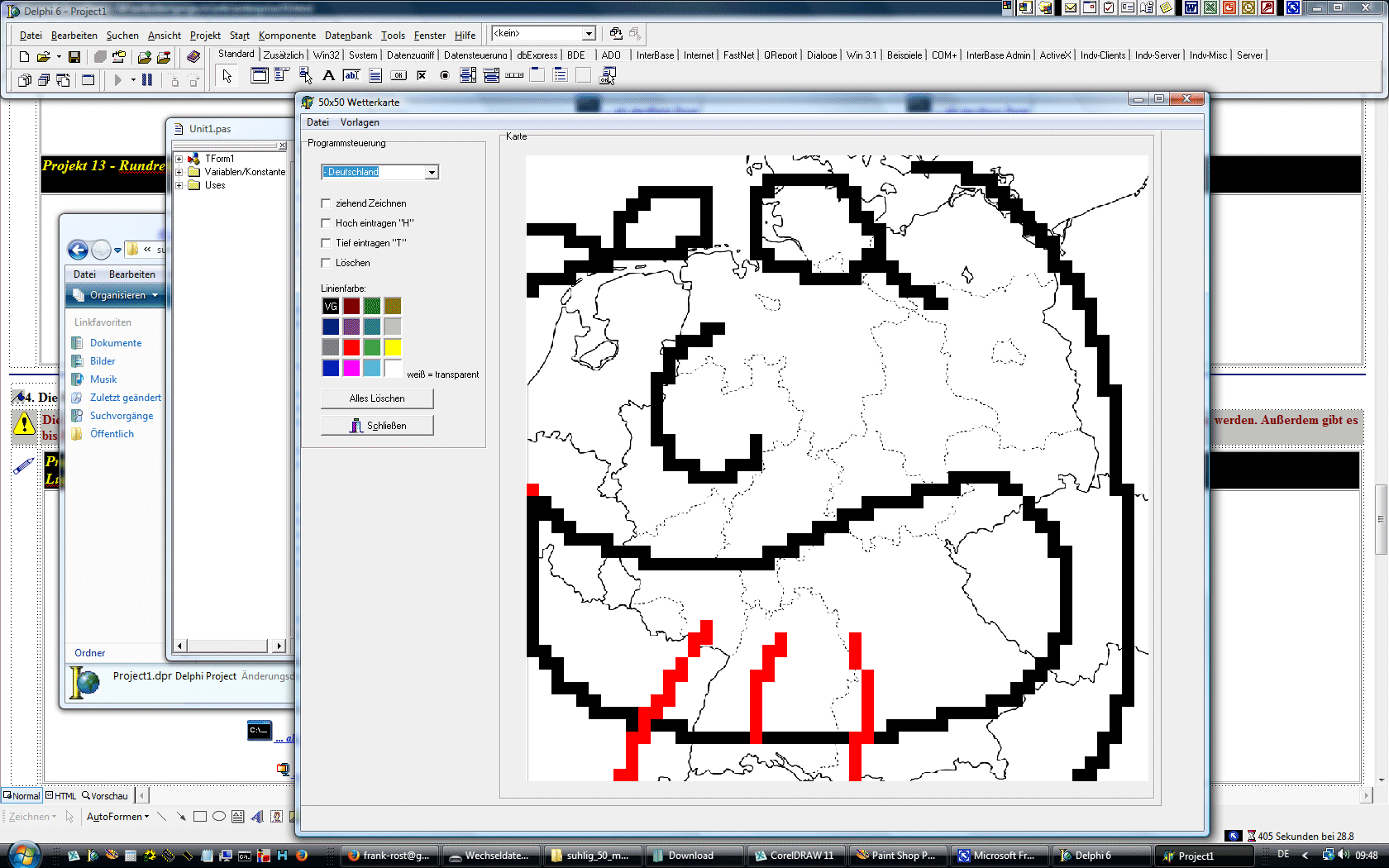Viewport: 1389px width, 868px height.
Task: Open the dropdown arrow beside Open file icon
Action: point(59,57)
